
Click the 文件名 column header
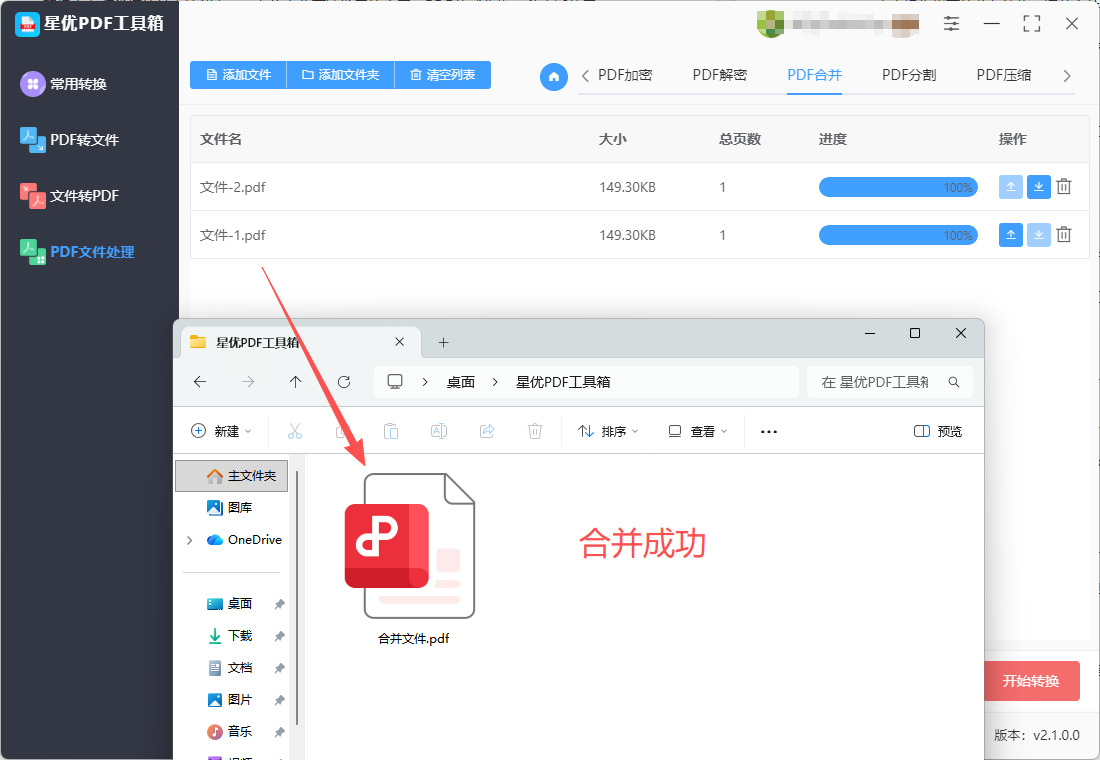(221, 139)
